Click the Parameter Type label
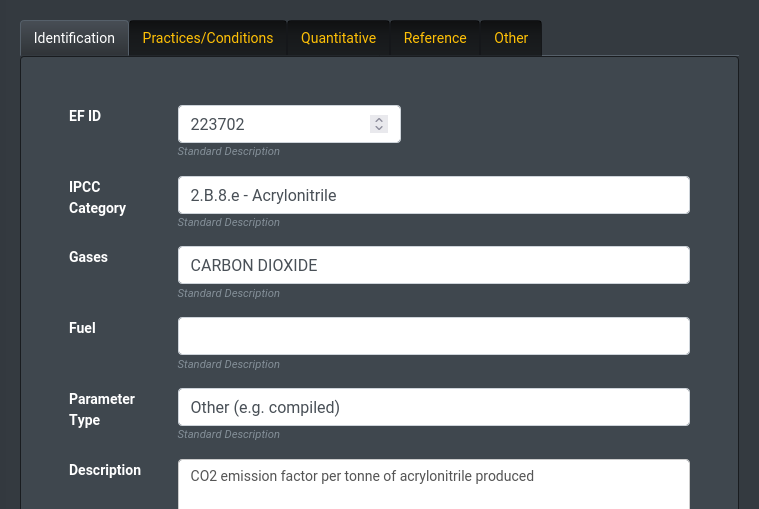759x509 pixels. pyautogui.click(x=101, y=410)
